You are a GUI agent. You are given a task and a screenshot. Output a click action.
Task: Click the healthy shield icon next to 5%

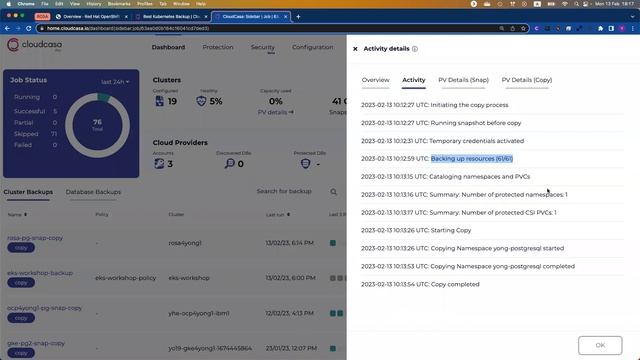(x=201, y=101)
